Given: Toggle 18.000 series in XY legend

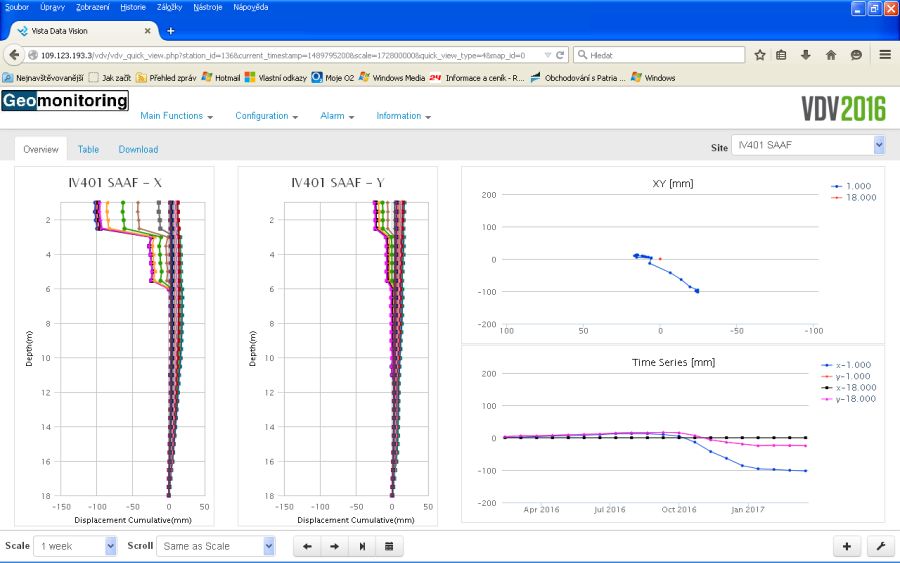Looking at the screenshot, I should coord(854,197).
